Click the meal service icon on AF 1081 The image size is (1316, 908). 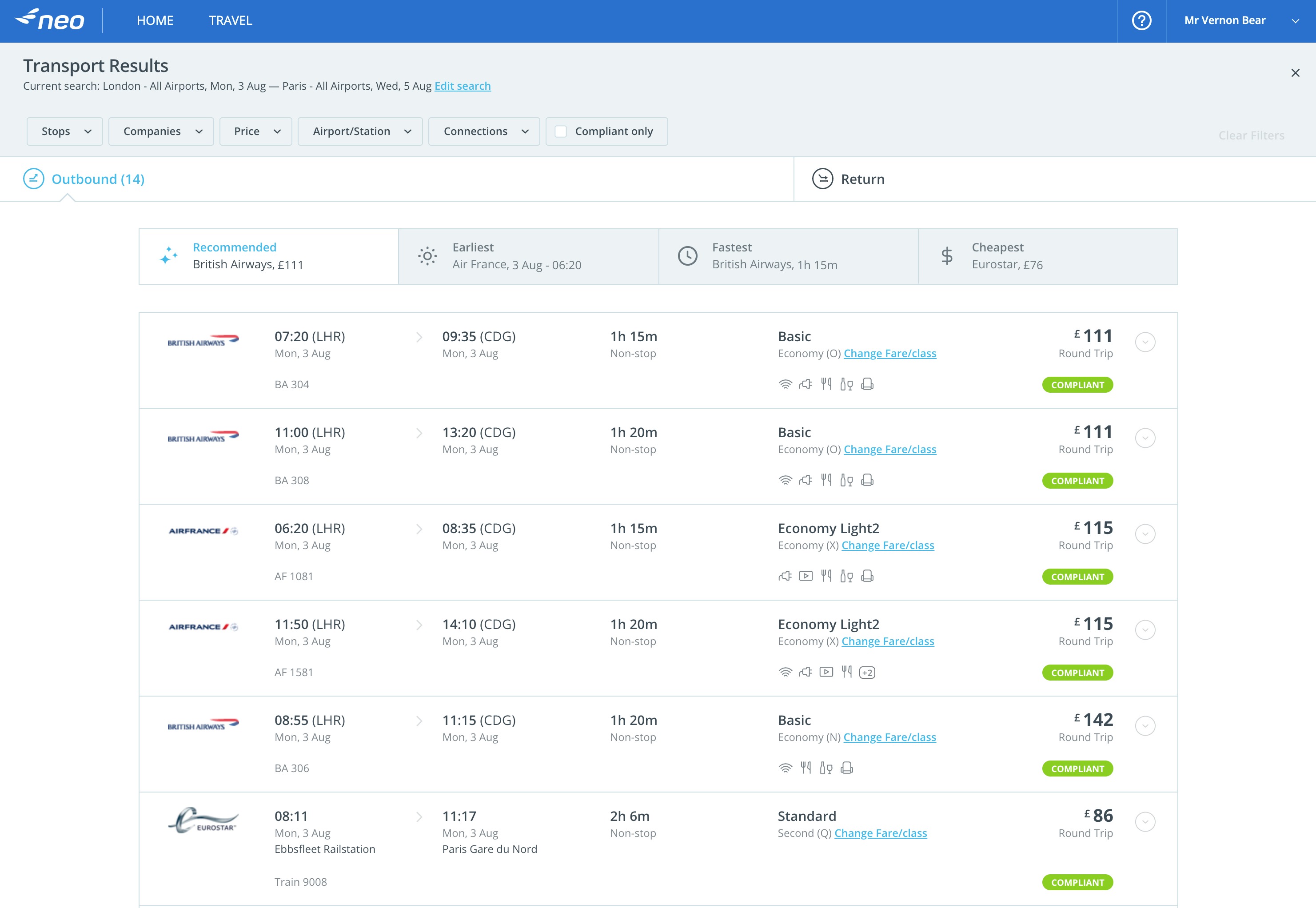coord(827,576)
